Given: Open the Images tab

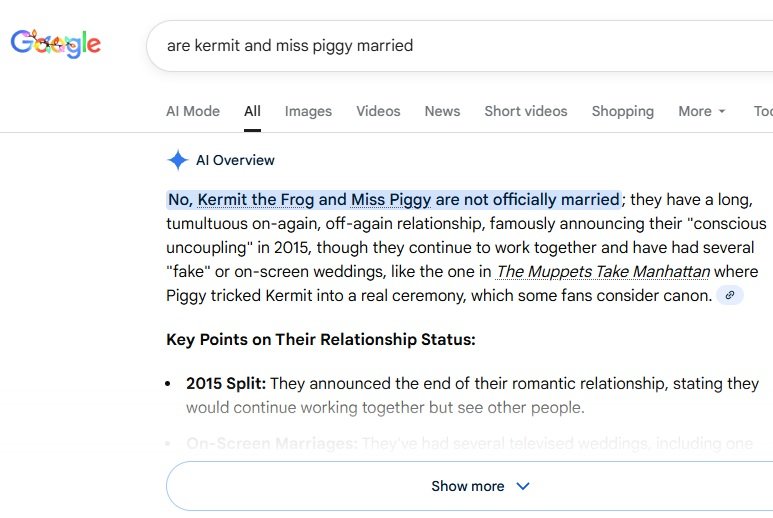Looking at the screenshot, I should click(308, 111).
